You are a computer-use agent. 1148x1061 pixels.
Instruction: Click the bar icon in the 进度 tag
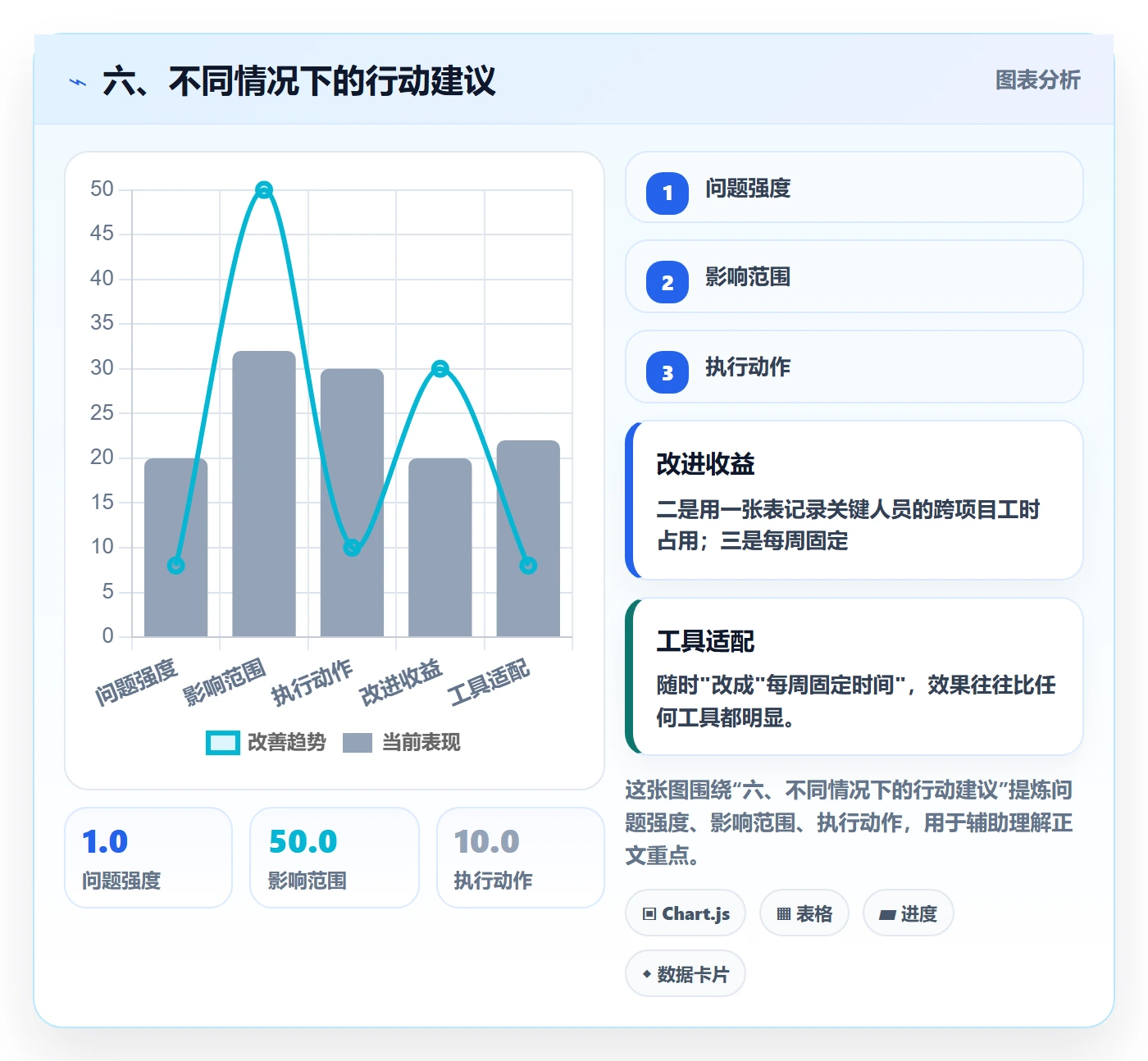click(887, 914)
